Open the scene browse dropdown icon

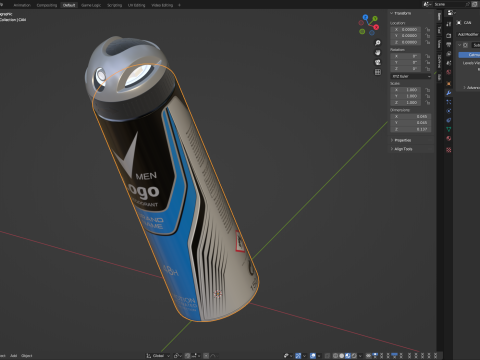(x=427, y=4)
